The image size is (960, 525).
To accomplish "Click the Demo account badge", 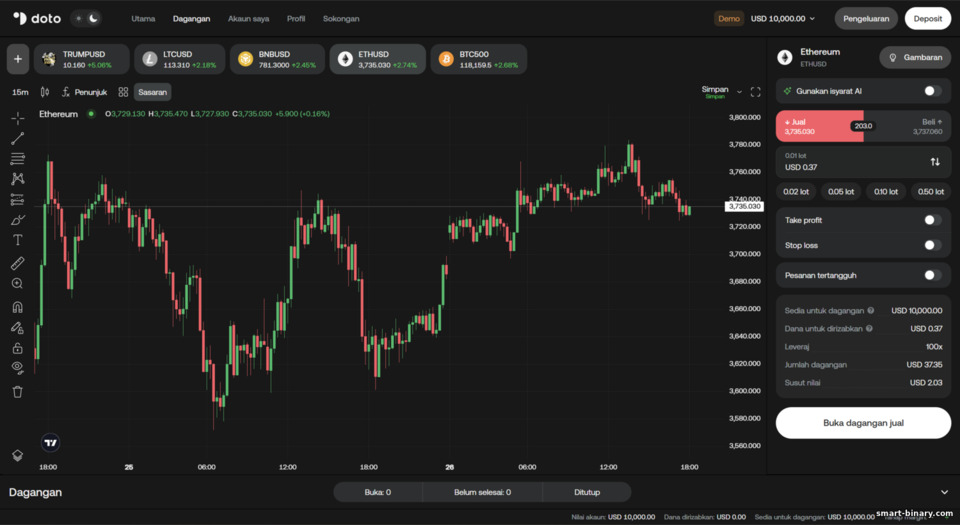I will pos(729,18).
